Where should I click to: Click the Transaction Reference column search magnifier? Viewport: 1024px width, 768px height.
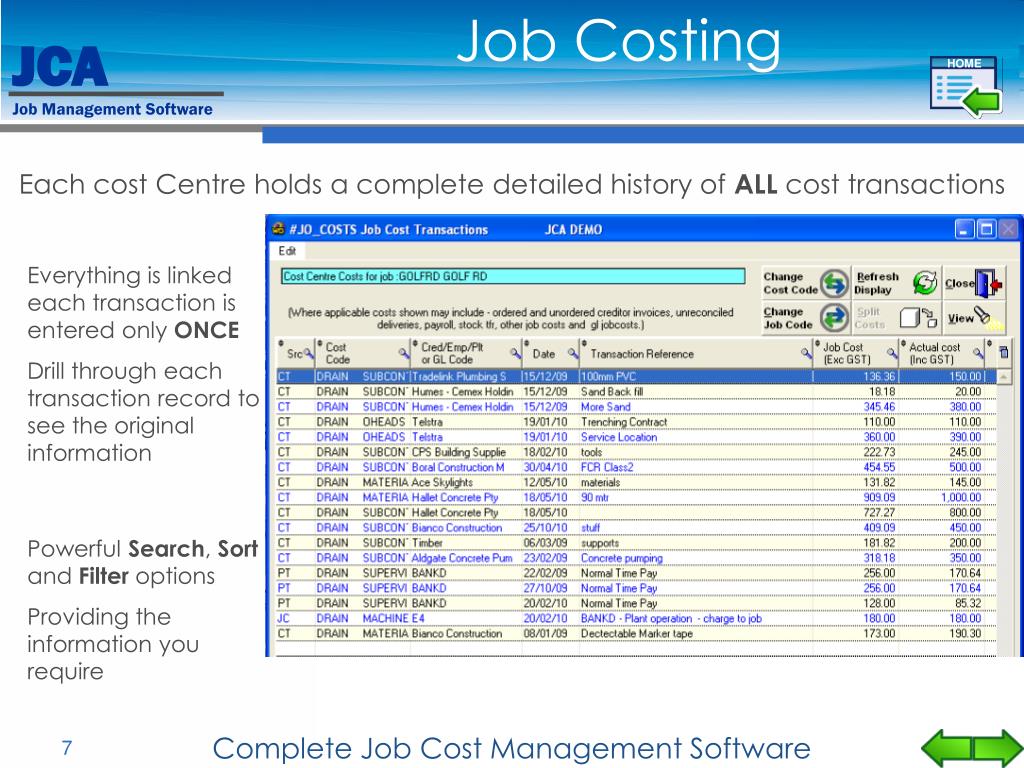pos(807,353)
